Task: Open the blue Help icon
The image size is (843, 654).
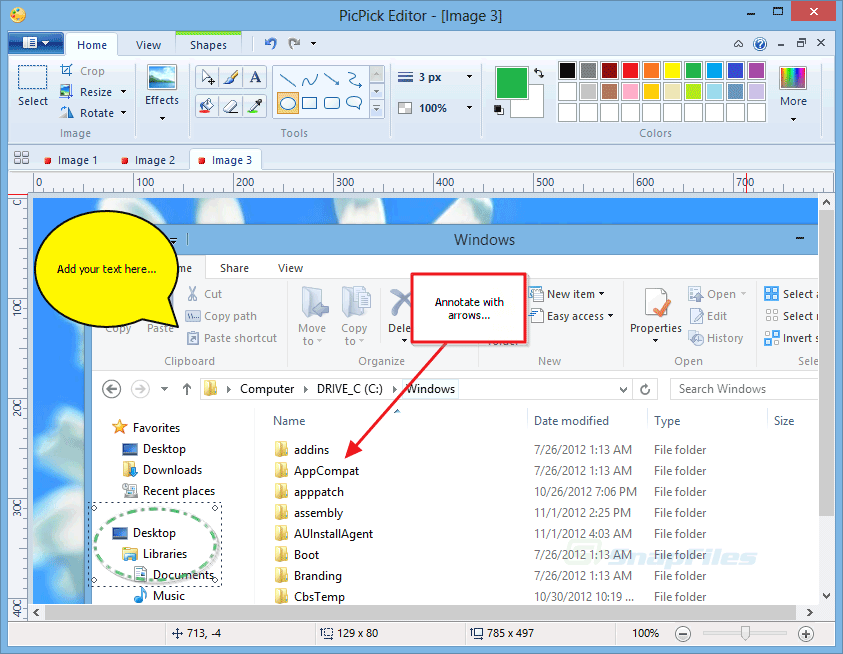Action: (760, 44)
